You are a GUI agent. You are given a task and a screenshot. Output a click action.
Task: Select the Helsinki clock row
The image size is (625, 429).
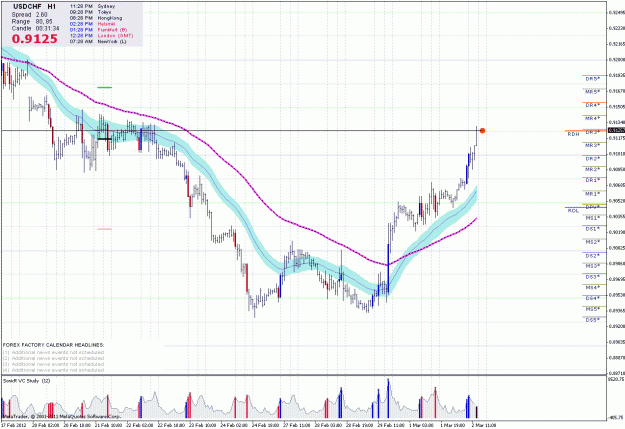[x=92, y=24]
